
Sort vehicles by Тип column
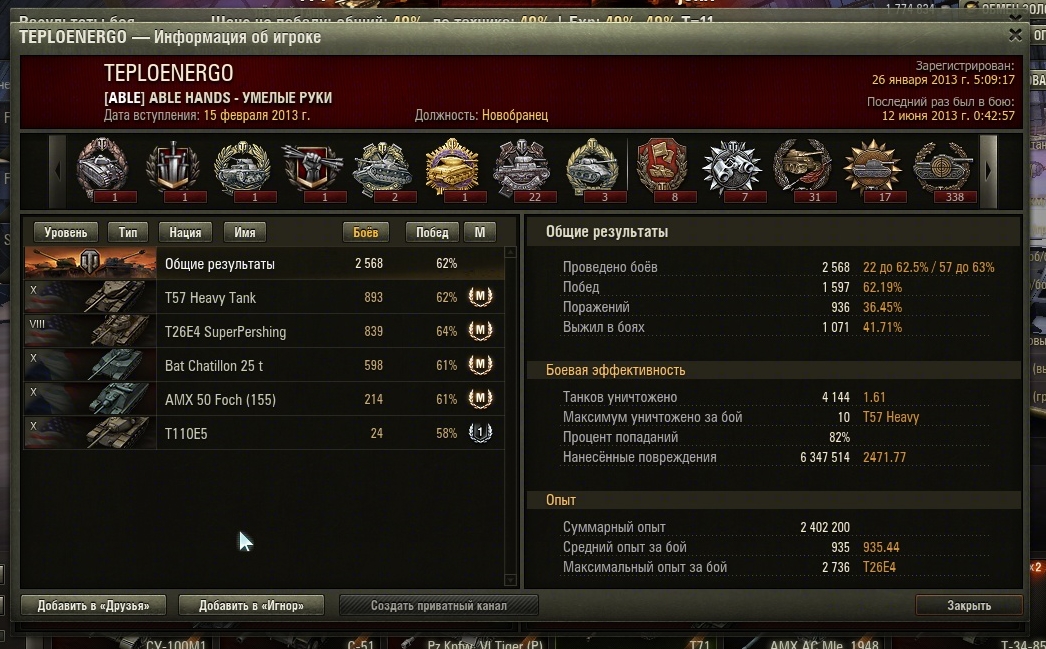point(127,232)
